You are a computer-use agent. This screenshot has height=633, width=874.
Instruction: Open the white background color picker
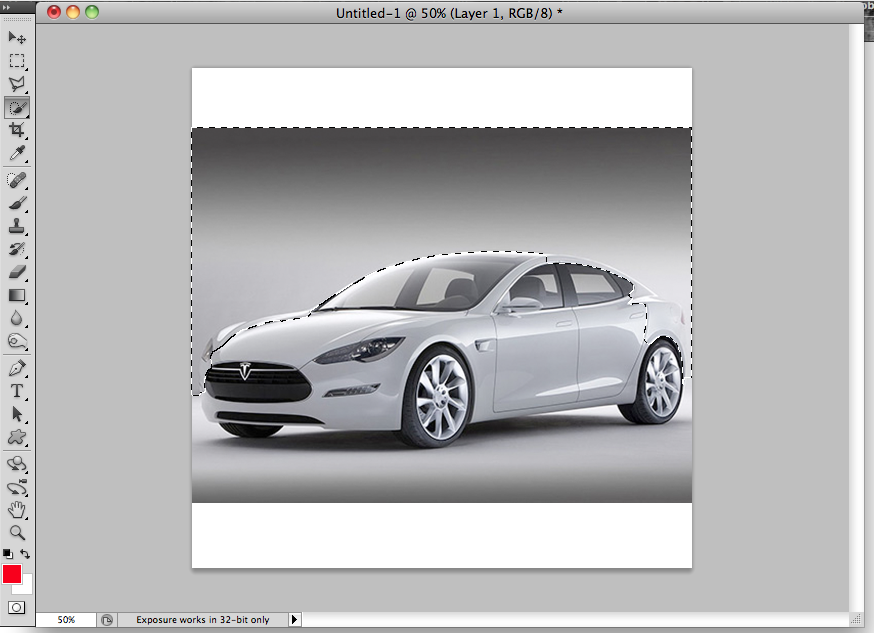point(27,587)
